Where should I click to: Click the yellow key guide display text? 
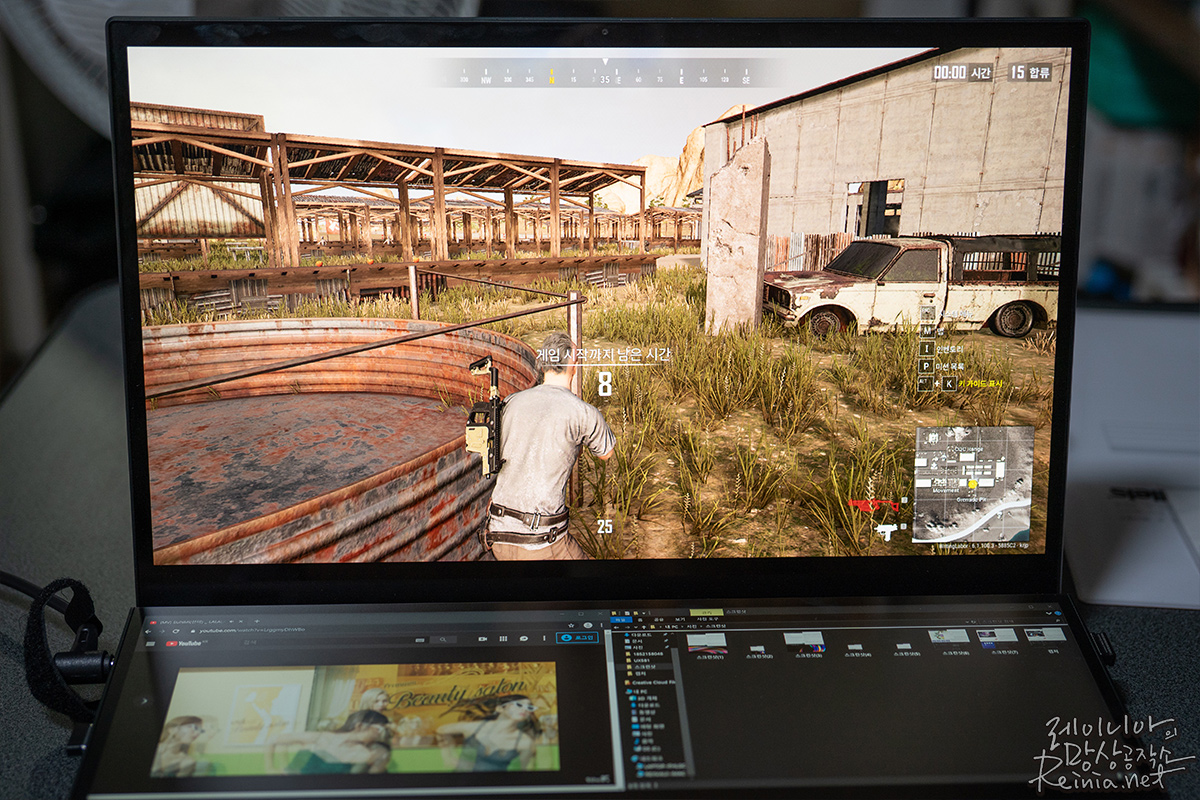tap(981, 384)
